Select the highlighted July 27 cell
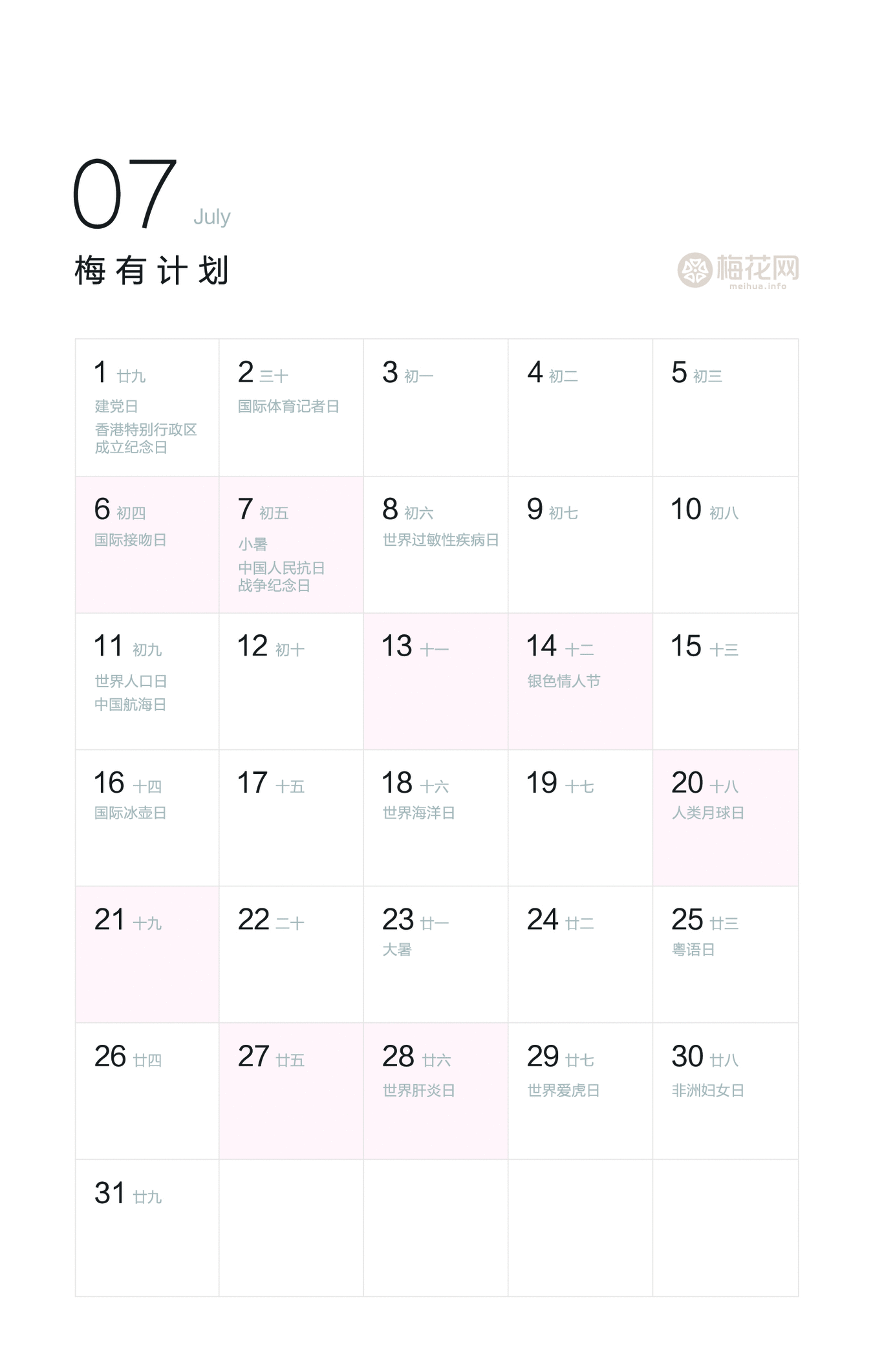873x1372 pixels. pyautogui.click(x=291, y=1090)
